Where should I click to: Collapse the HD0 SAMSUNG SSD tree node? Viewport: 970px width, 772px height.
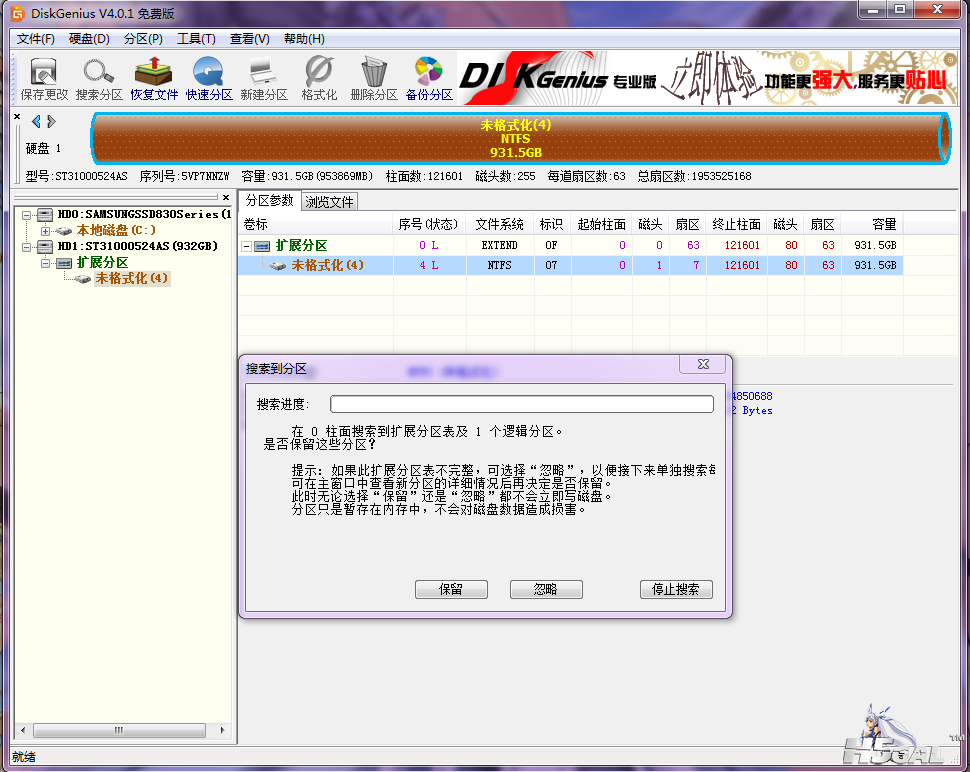click(27, 215)
